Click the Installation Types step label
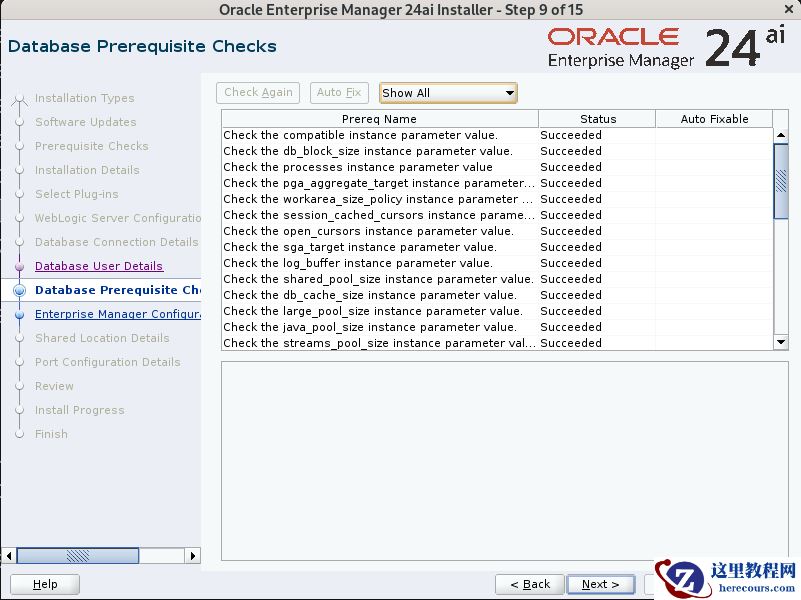Screen dimensions: 801x600 click(84, 98)
